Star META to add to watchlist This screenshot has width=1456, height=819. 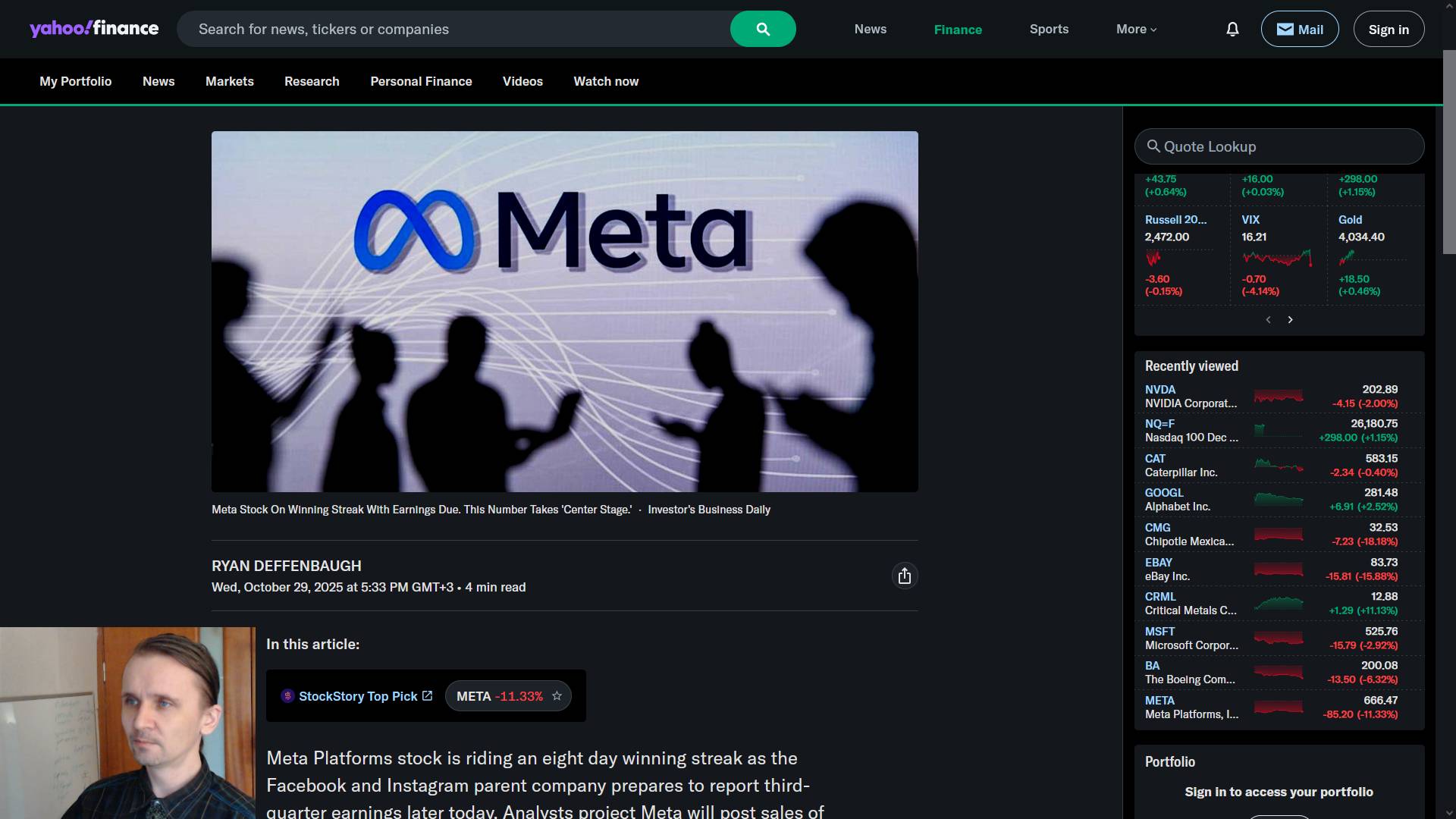click(x=557, y=696)
